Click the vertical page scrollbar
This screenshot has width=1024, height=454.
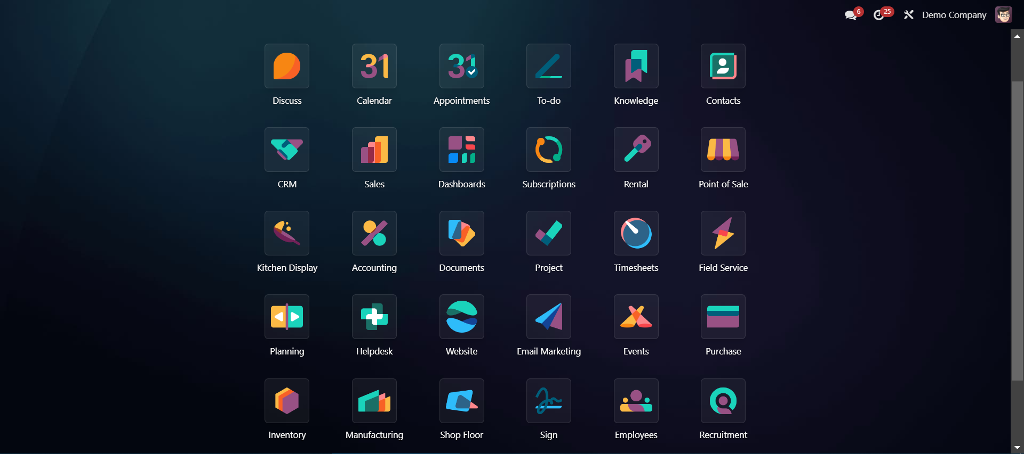coord(1017,230)
